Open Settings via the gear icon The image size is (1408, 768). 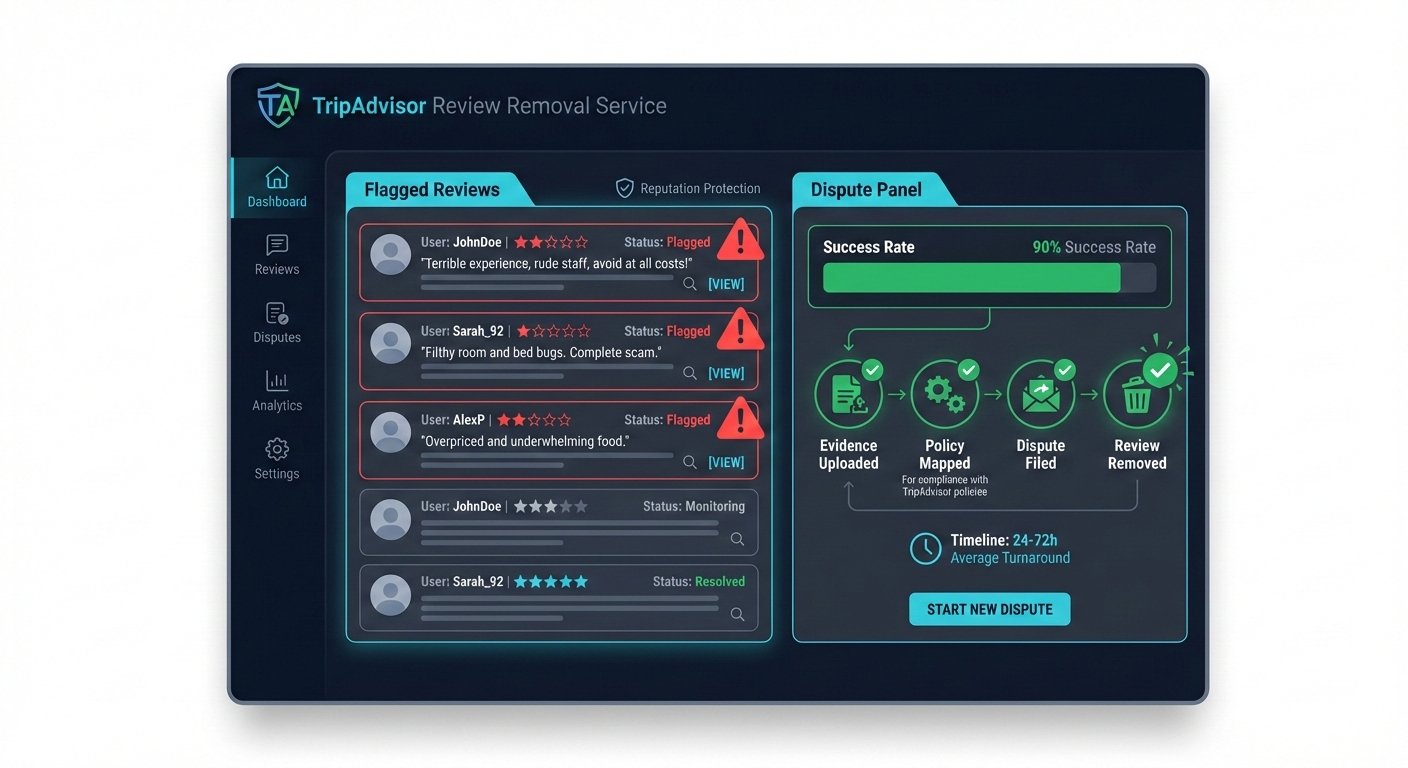(277, 448)
